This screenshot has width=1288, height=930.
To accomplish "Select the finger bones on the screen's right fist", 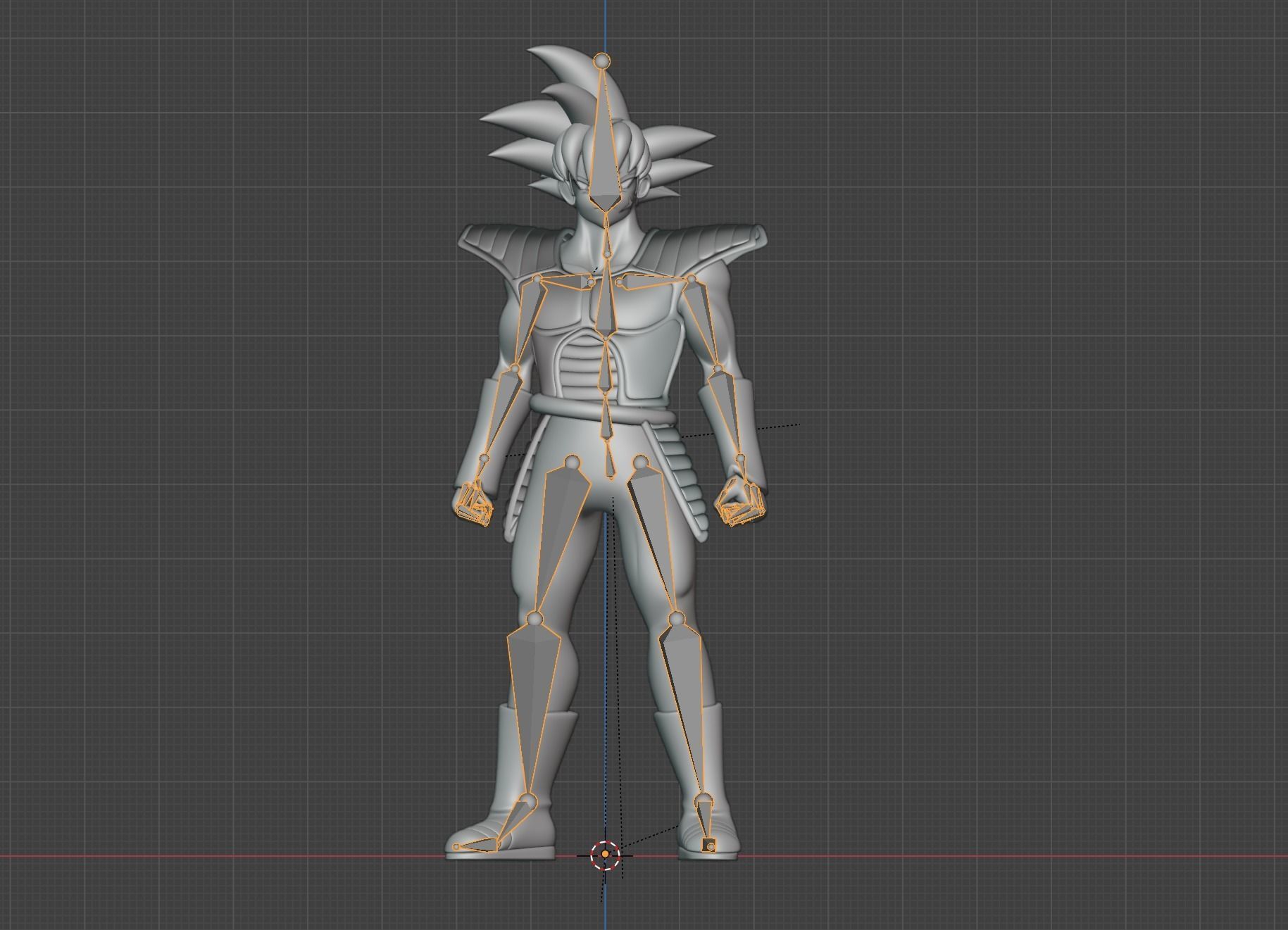I will pyautogui.click(x=741, y=503).
